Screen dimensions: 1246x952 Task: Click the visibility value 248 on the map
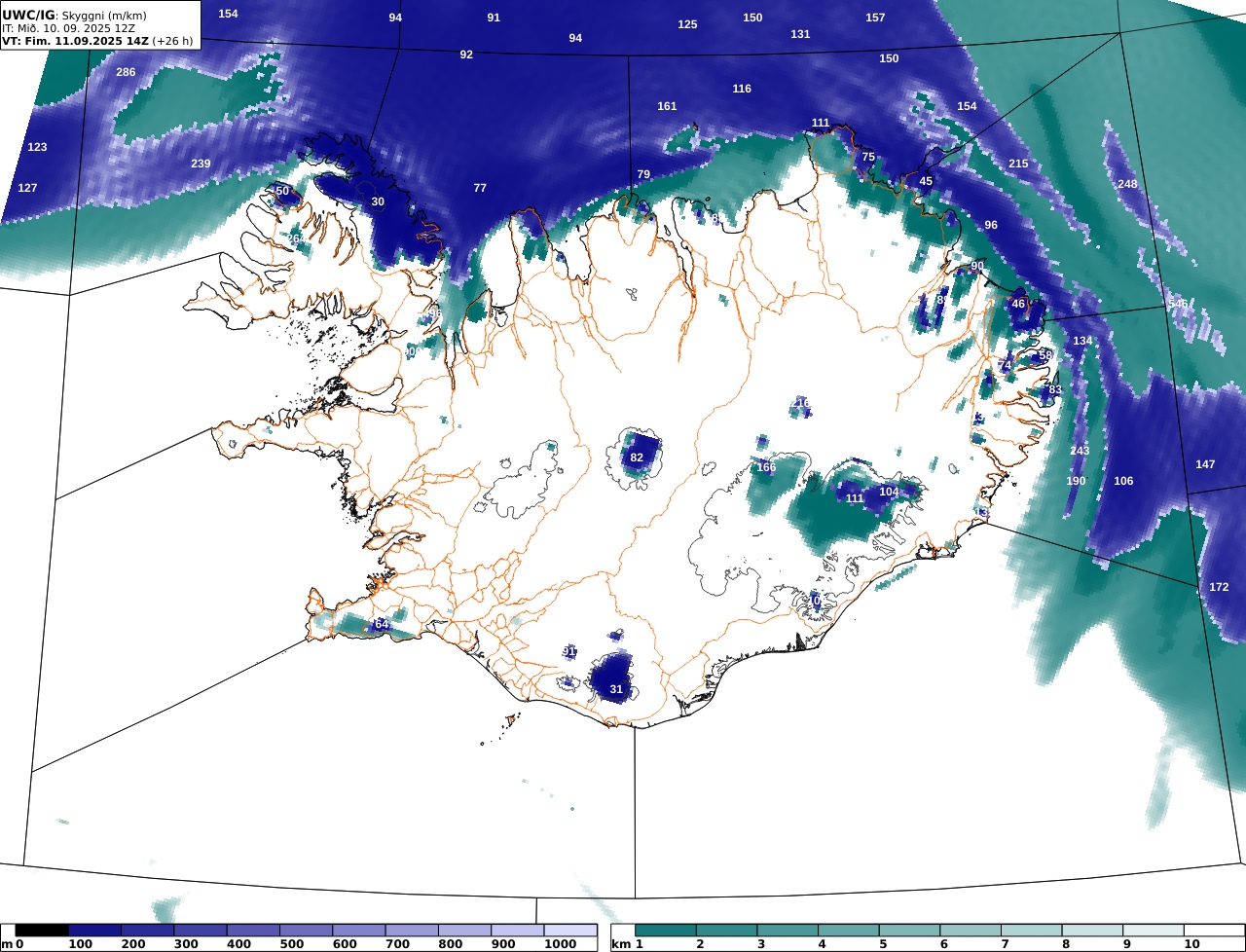[x=1127, y=184]
